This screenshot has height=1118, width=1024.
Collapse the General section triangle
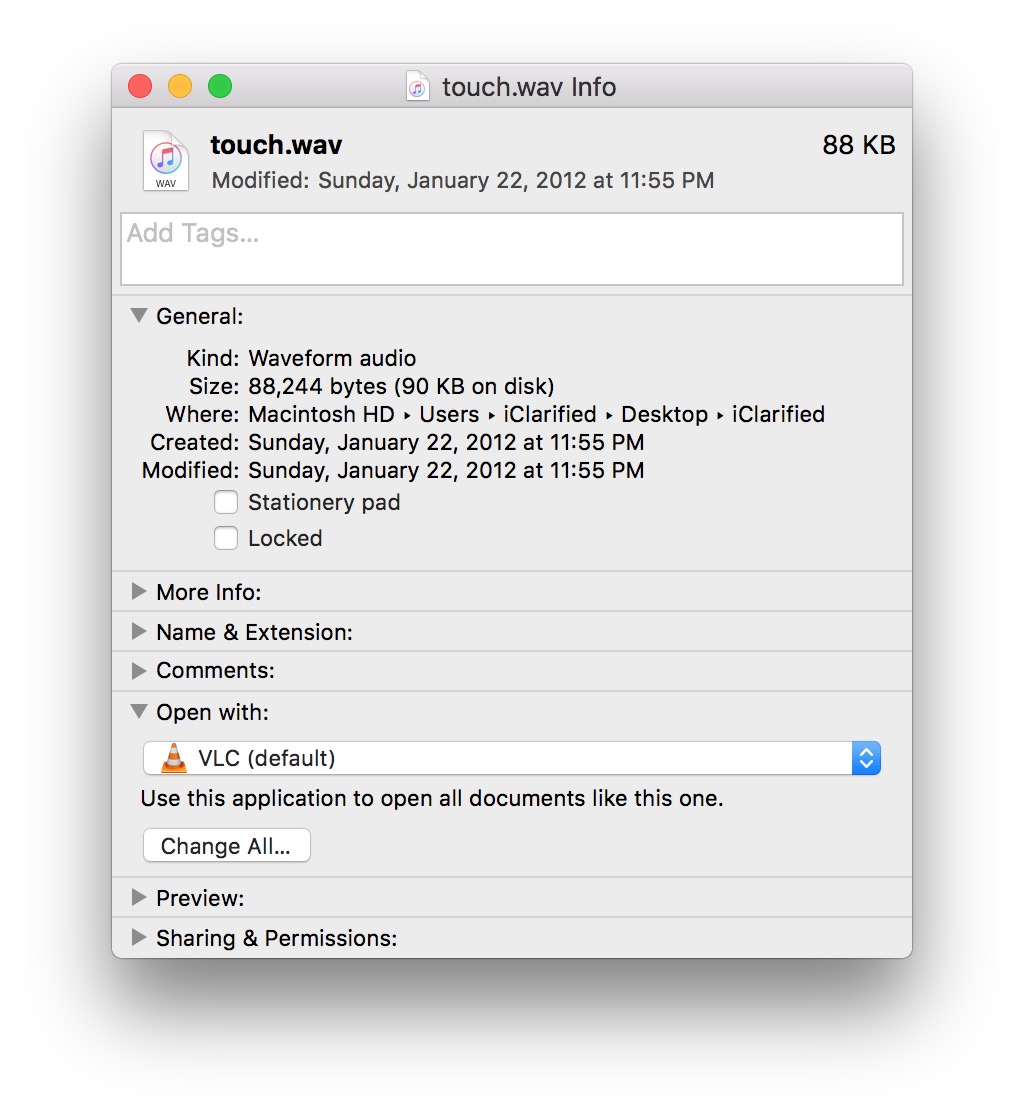tap(139, 315)
